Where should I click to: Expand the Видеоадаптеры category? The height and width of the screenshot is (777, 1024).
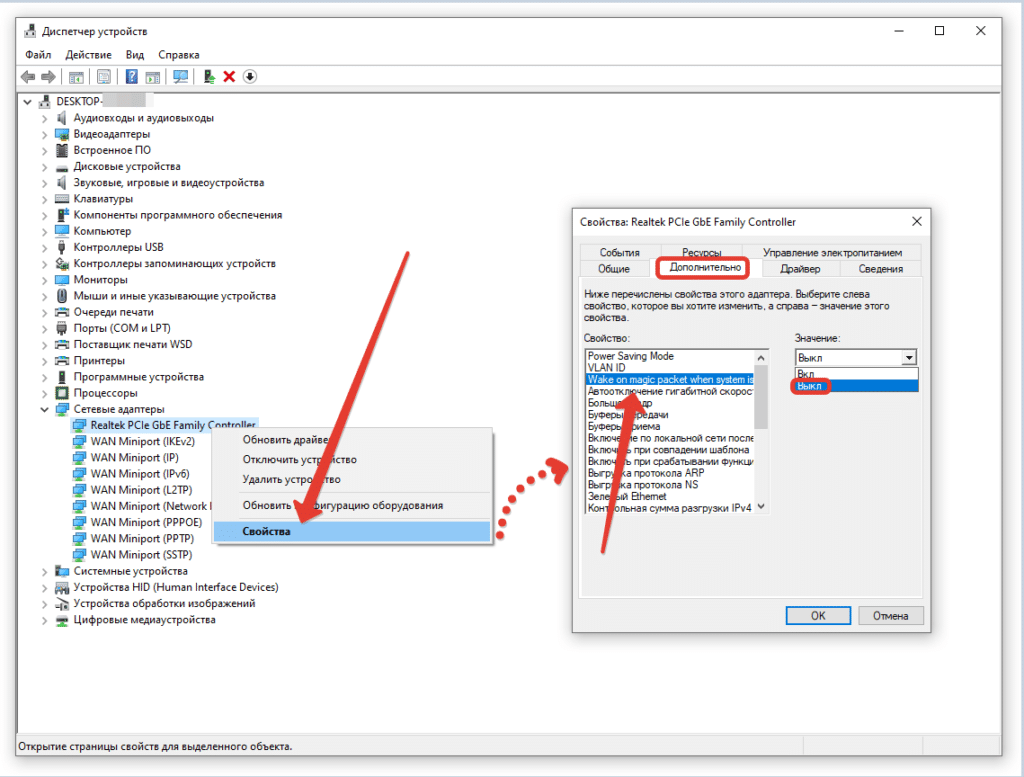click(44, 134)
